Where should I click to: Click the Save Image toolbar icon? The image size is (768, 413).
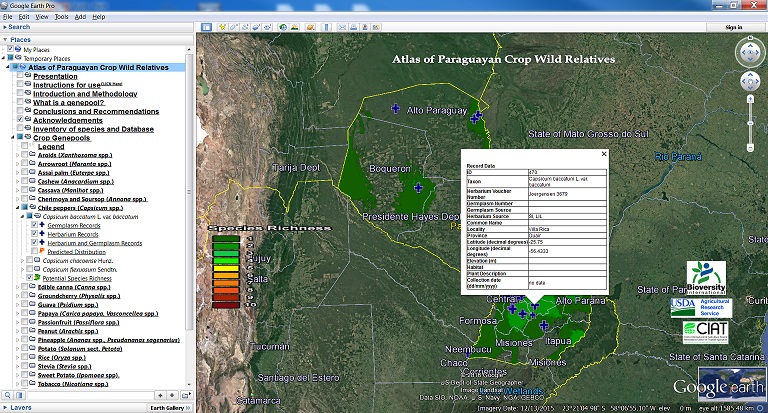point(364,27)
